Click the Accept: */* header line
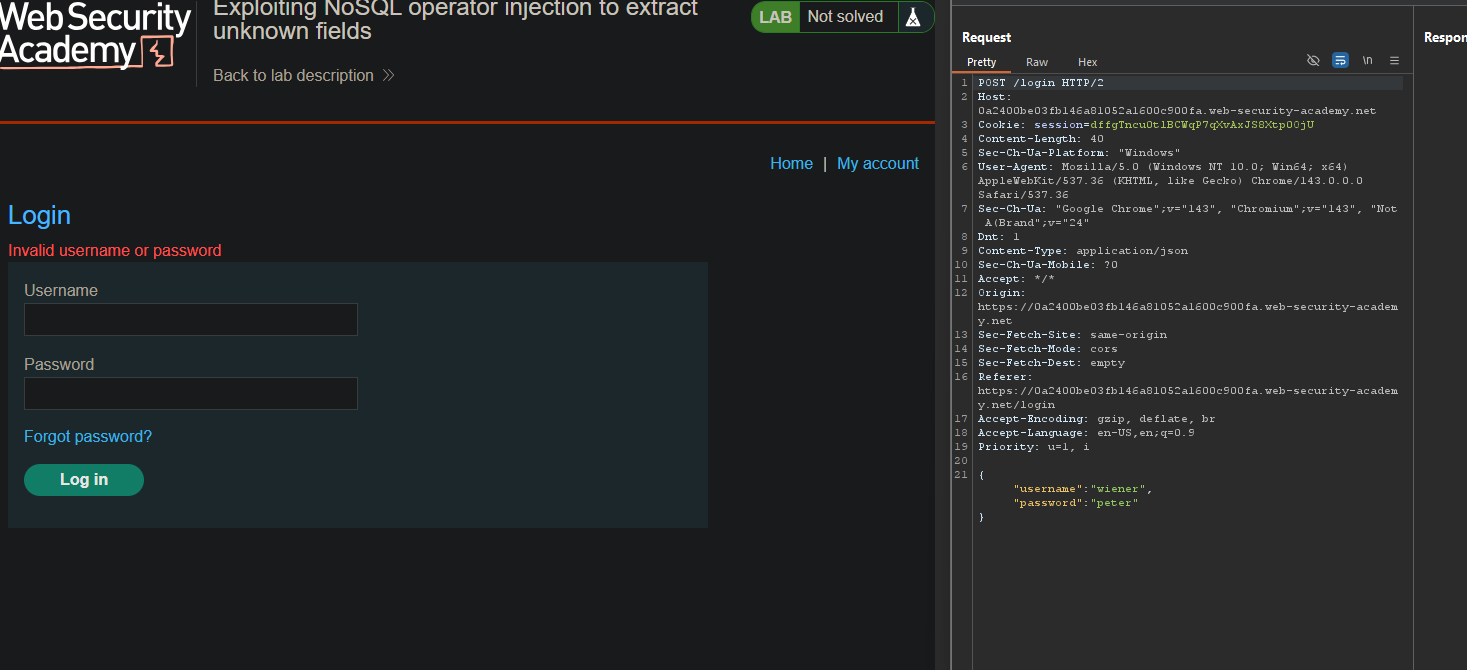The width and height of the screenshot is (1467, 670). click(1016, 279)
